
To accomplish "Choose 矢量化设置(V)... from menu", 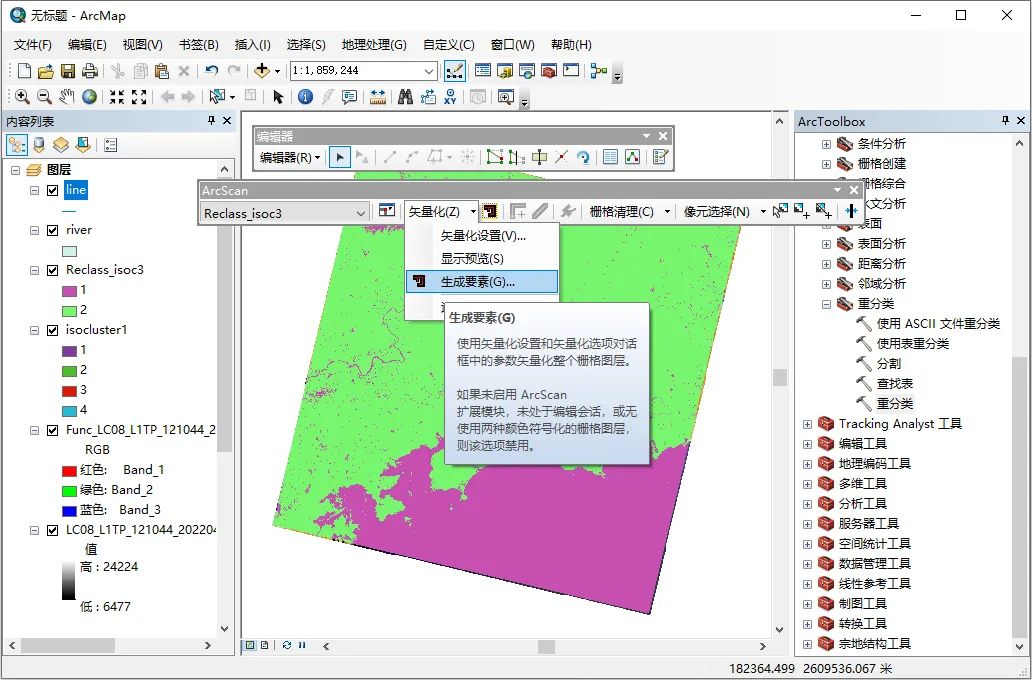I will click(x=482, y=236).
